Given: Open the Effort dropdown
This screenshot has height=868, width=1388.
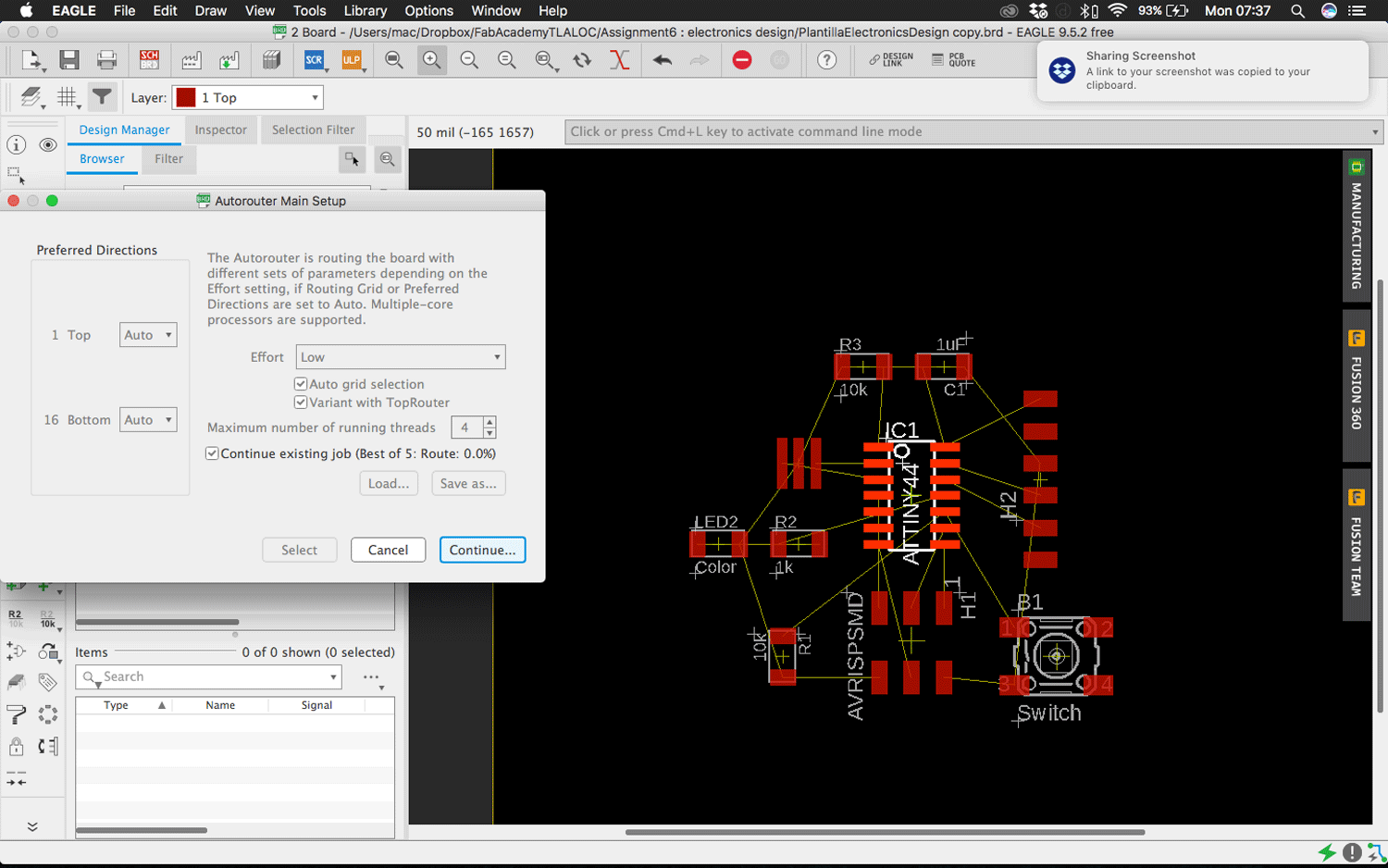Looking at the screenshot, I should click(x=401, y=357).
